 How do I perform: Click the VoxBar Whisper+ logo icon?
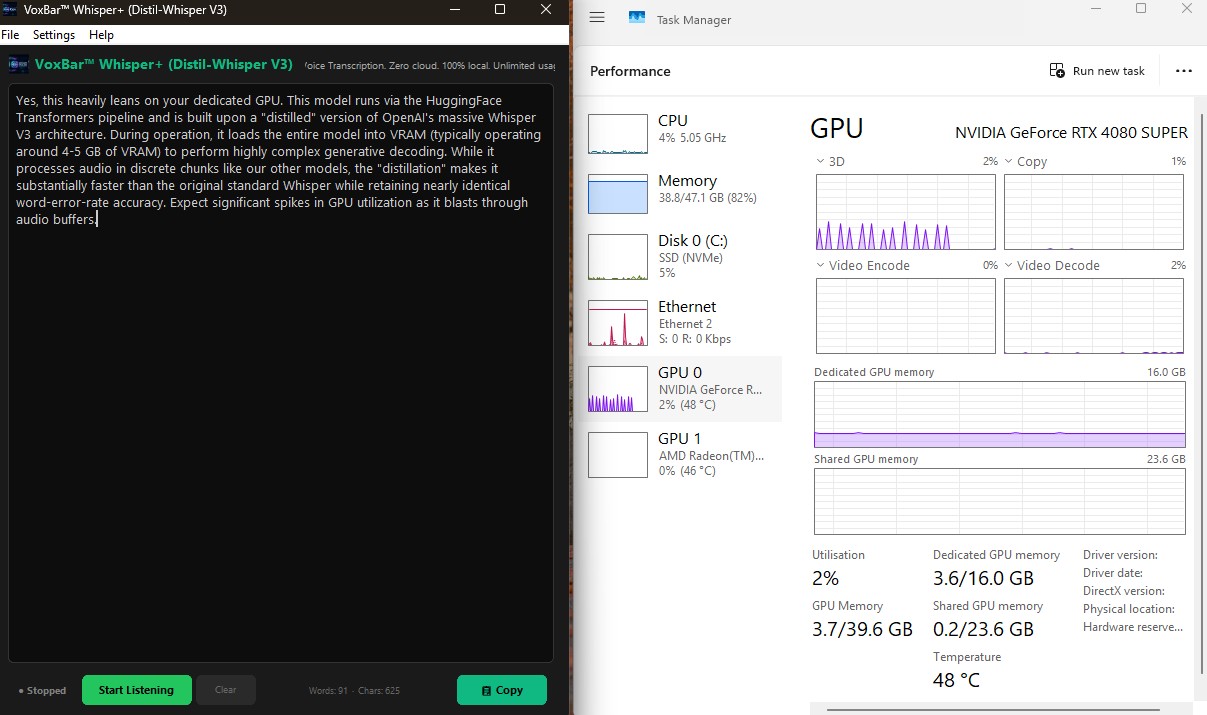coord(18,63)
